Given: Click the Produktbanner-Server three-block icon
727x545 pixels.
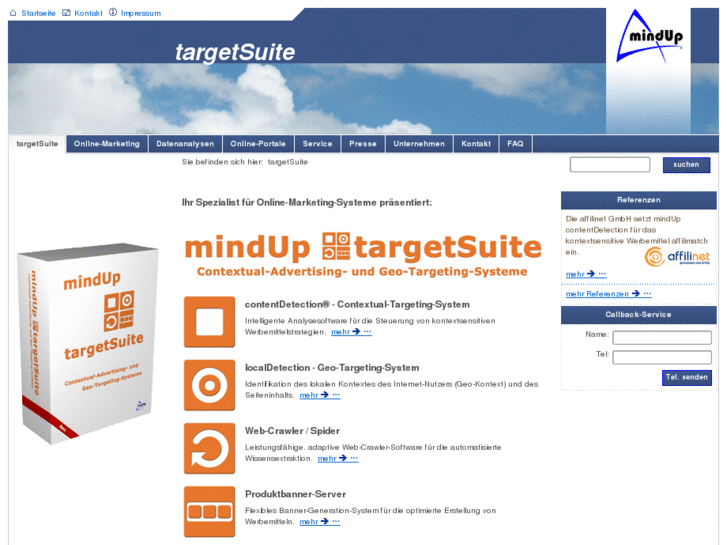Looking at the screenshot, I should [210, 512].
